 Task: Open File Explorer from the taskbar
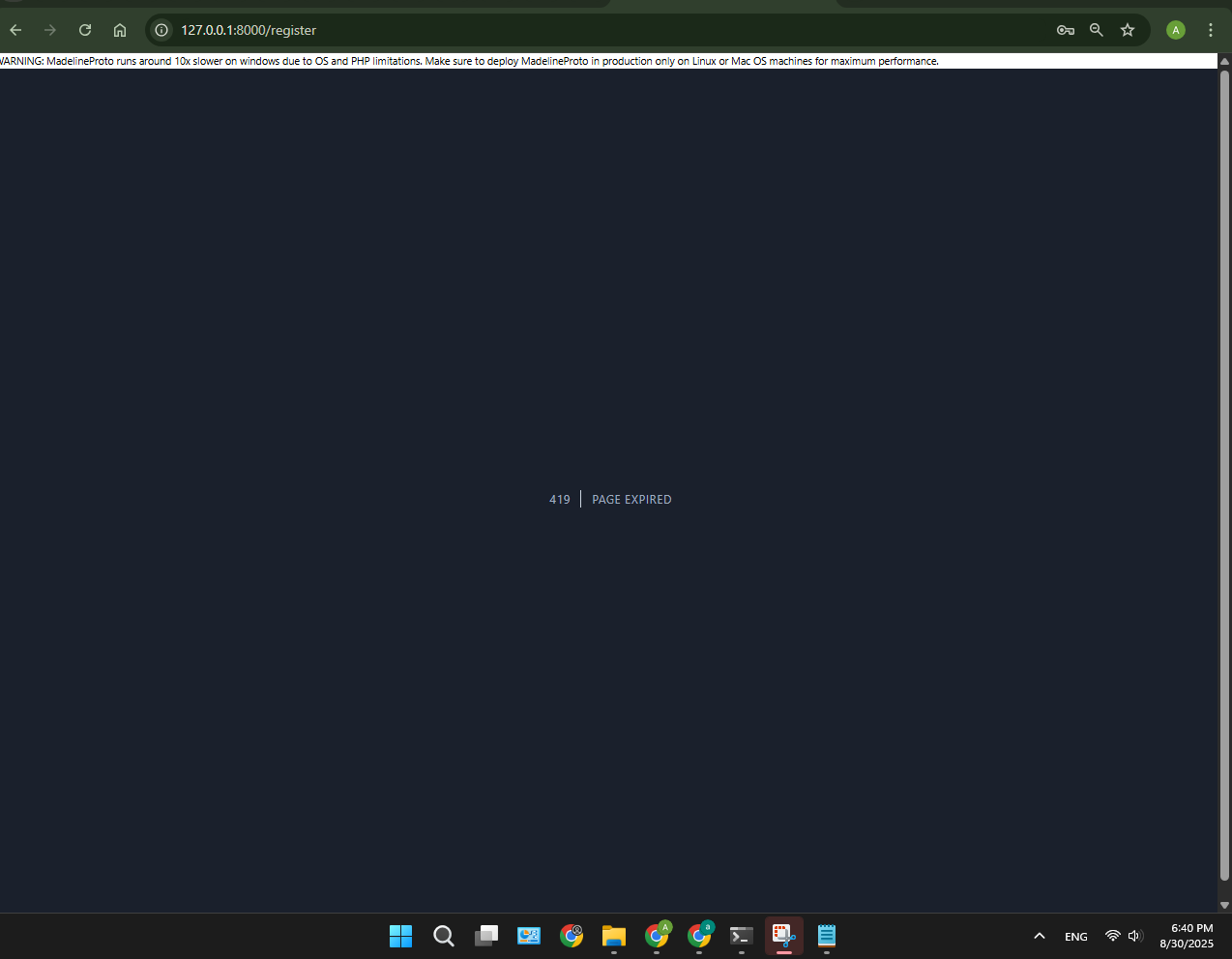click(x=614, y=936)
